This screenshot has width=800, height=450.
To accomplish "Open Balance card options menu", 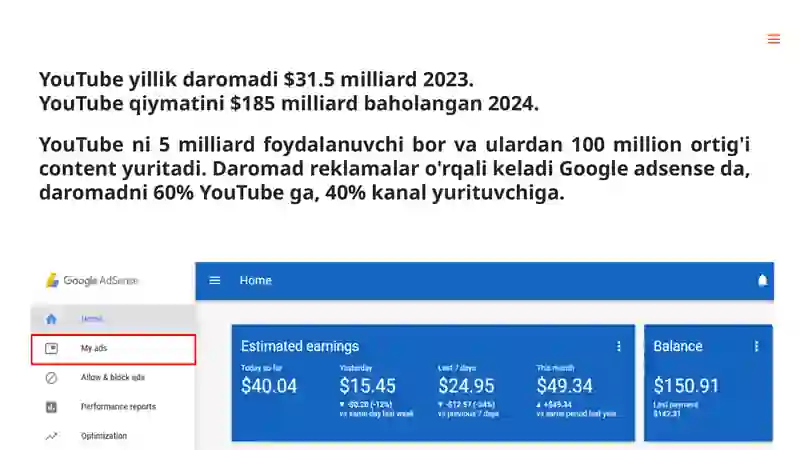I will (756, 346).
